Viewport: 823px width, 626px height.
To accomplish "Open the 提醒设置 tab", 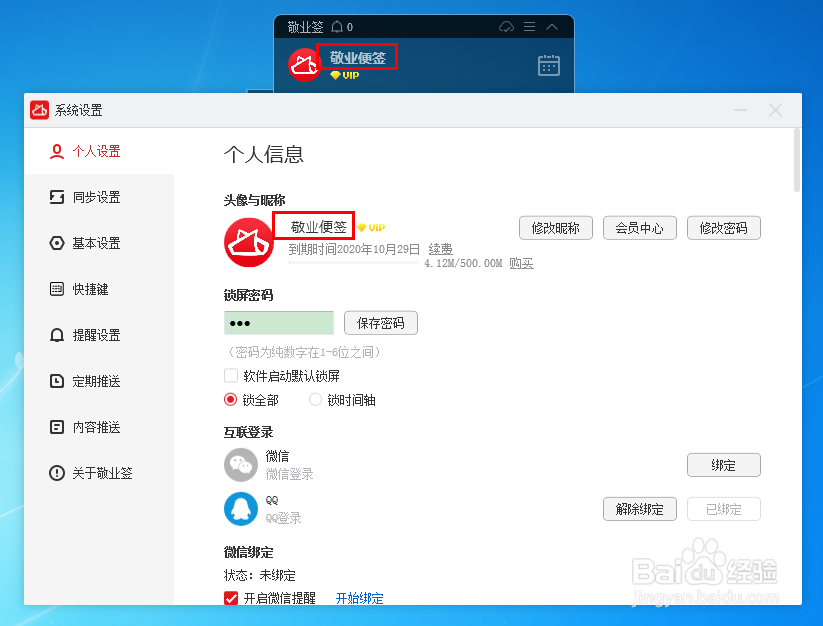I will click(99, 335).
